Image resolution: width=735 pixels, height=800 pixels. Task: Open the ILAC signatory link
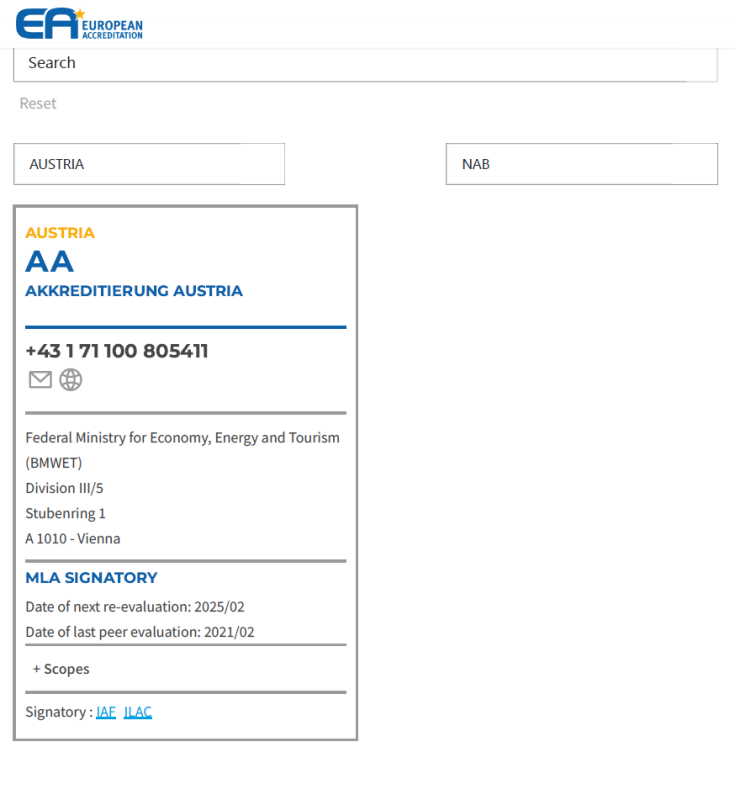point(138,712)
